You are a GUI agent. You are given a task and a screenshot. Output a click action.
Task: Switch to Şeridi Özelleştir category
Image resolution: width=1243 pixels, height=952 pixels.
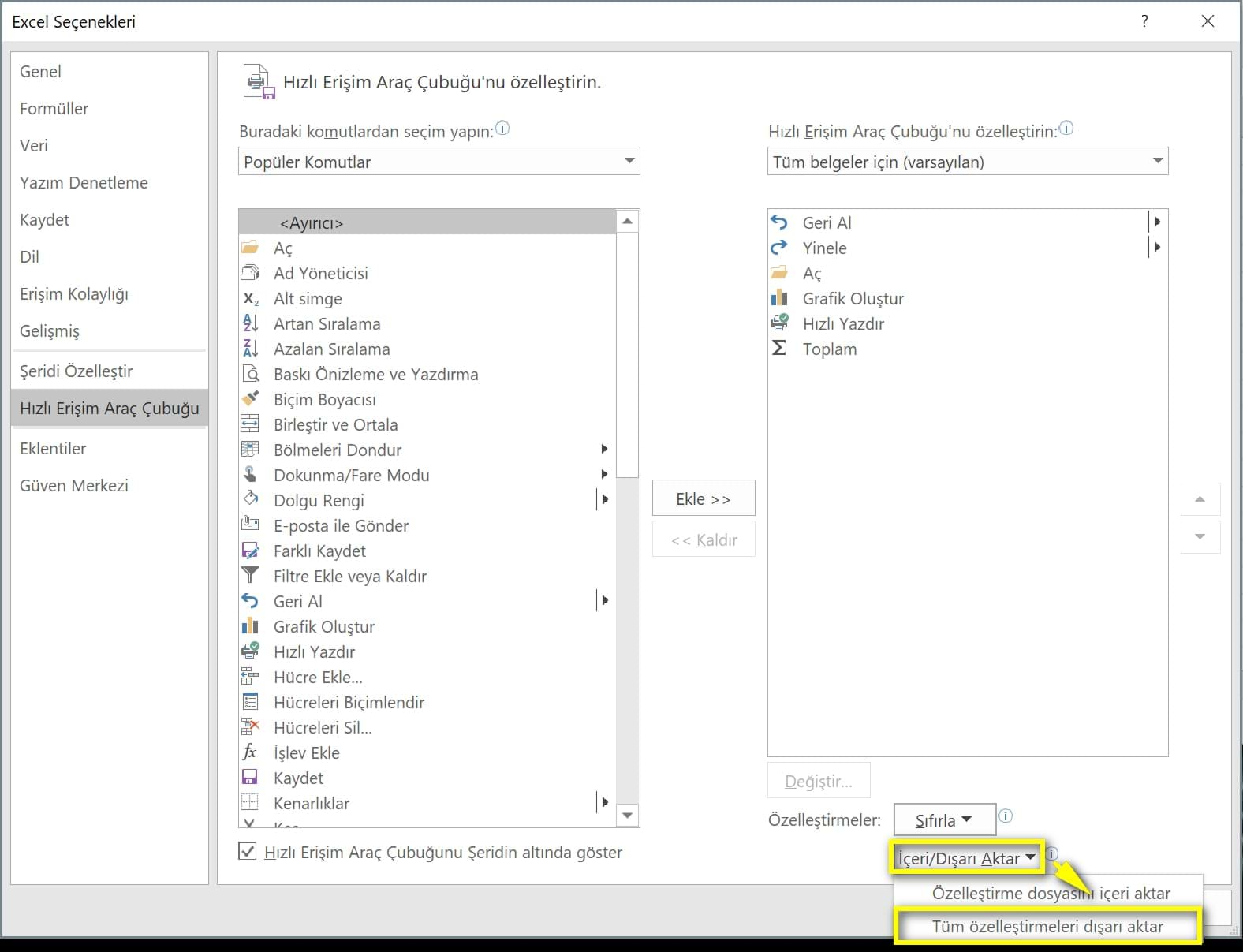point(110,371)
